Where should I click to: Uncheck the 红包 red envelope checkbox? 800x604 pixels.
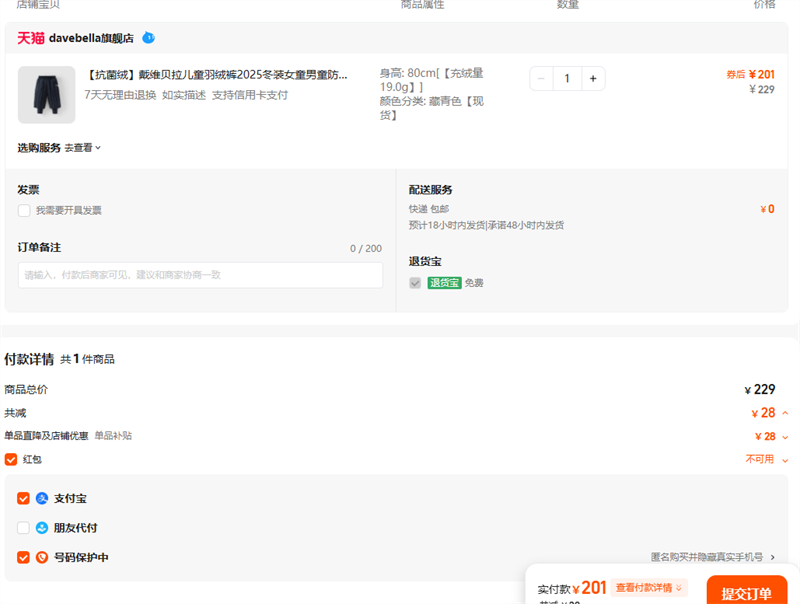coord(11,459)
